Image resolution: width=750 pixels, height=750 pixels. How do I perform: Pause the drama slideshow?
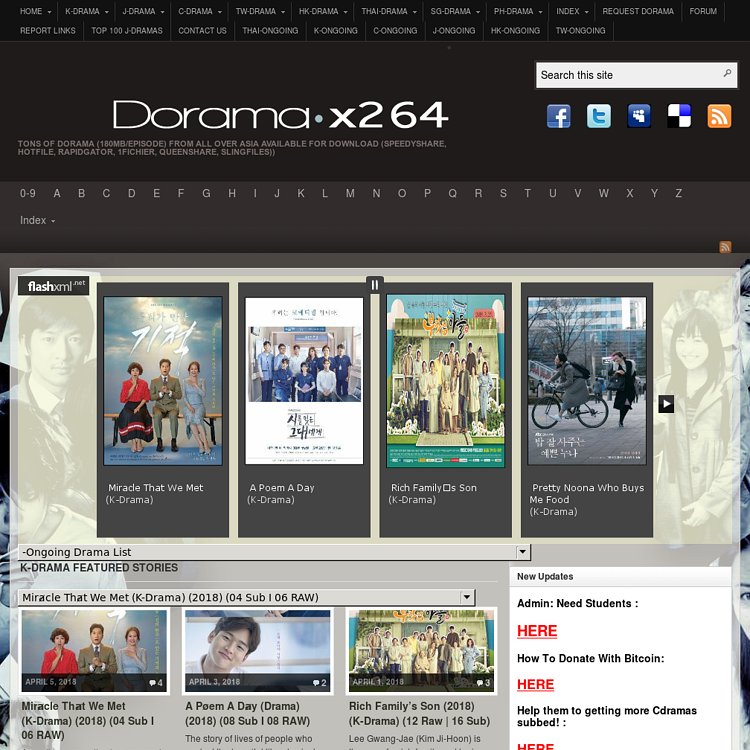(x=375, y=285)
